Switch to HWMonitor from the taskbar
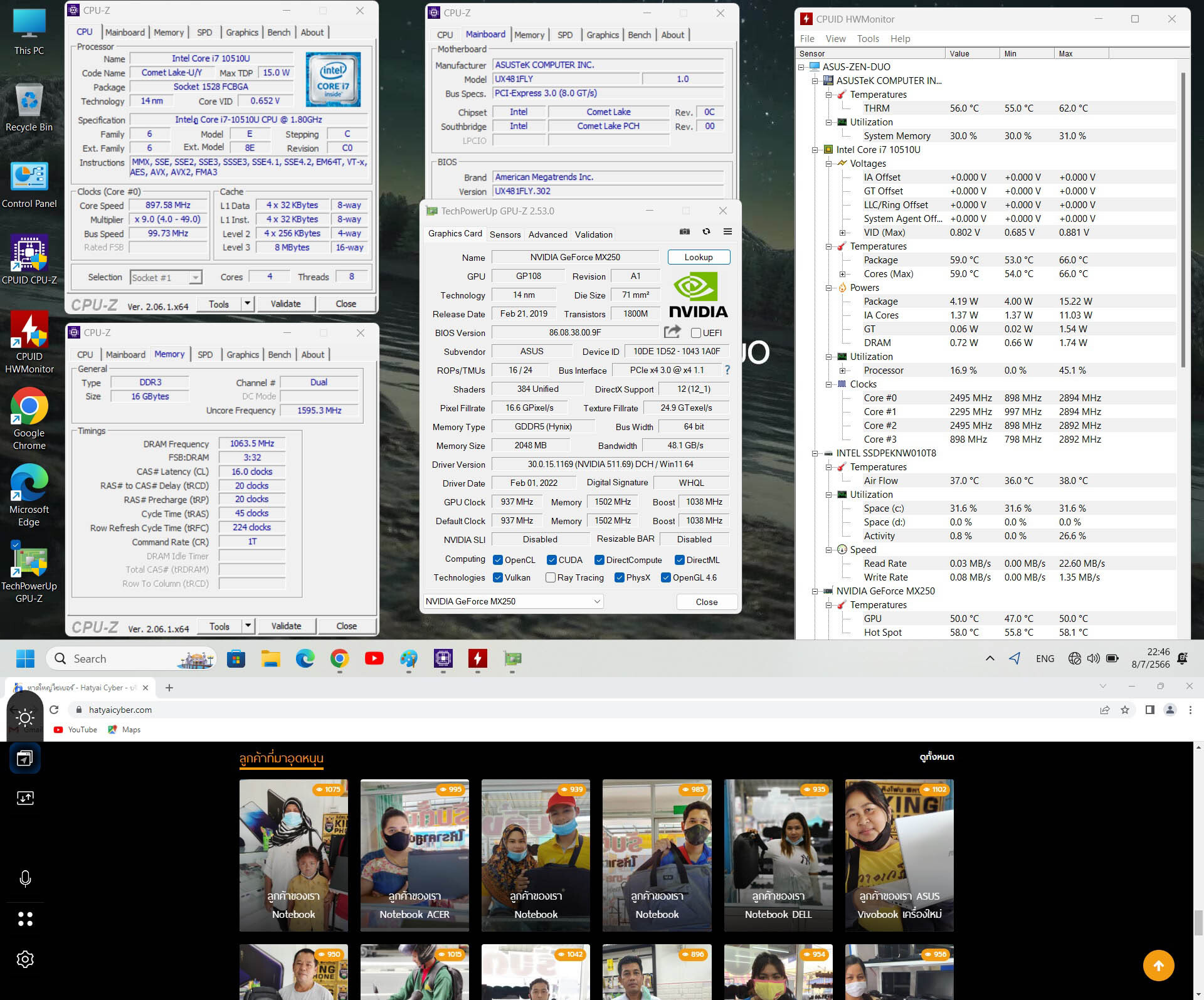The width and height of the screenshot is (1204, 1000). pyautogui.click(x=478, y=658)
